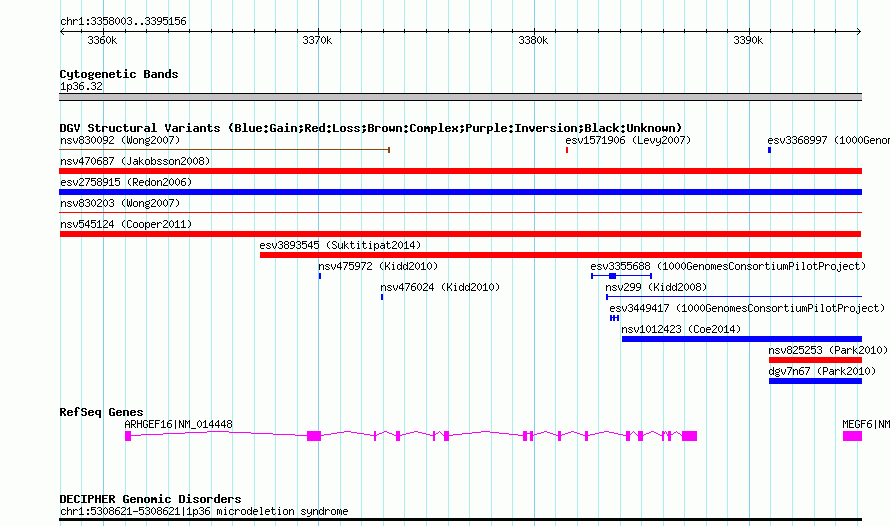Click the 3360k ruler label
Viewport: 890px width, 526px height.
(x=102, y=40)
